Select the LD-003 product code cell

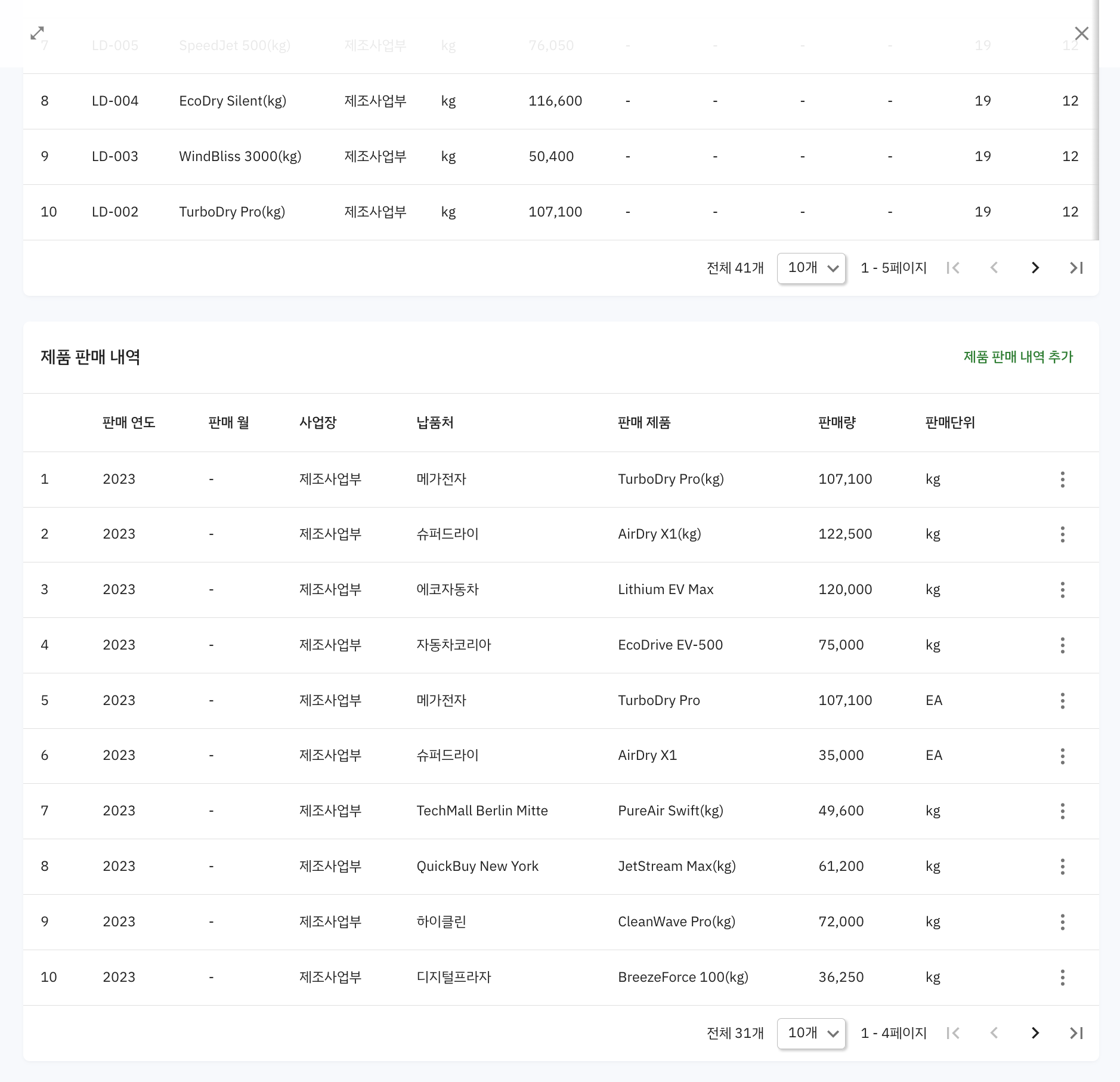pos(115,156)
